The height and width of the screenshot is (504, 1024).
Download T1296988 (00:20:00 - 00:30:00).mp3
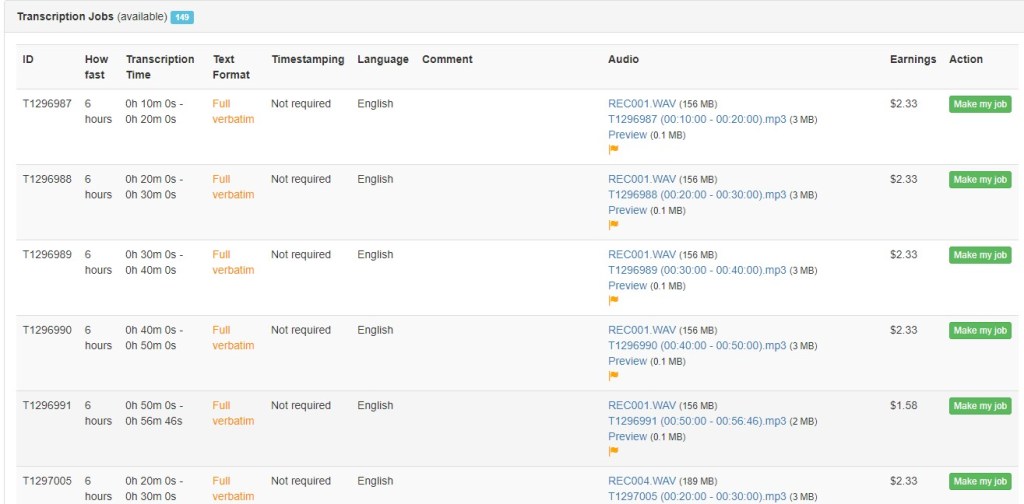pyautogui.click(x=697, y=195)
